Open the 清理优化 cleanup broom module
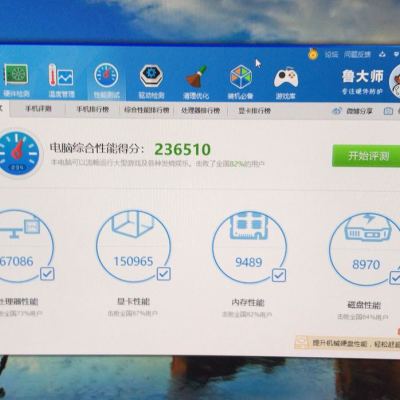 point(196,82)
